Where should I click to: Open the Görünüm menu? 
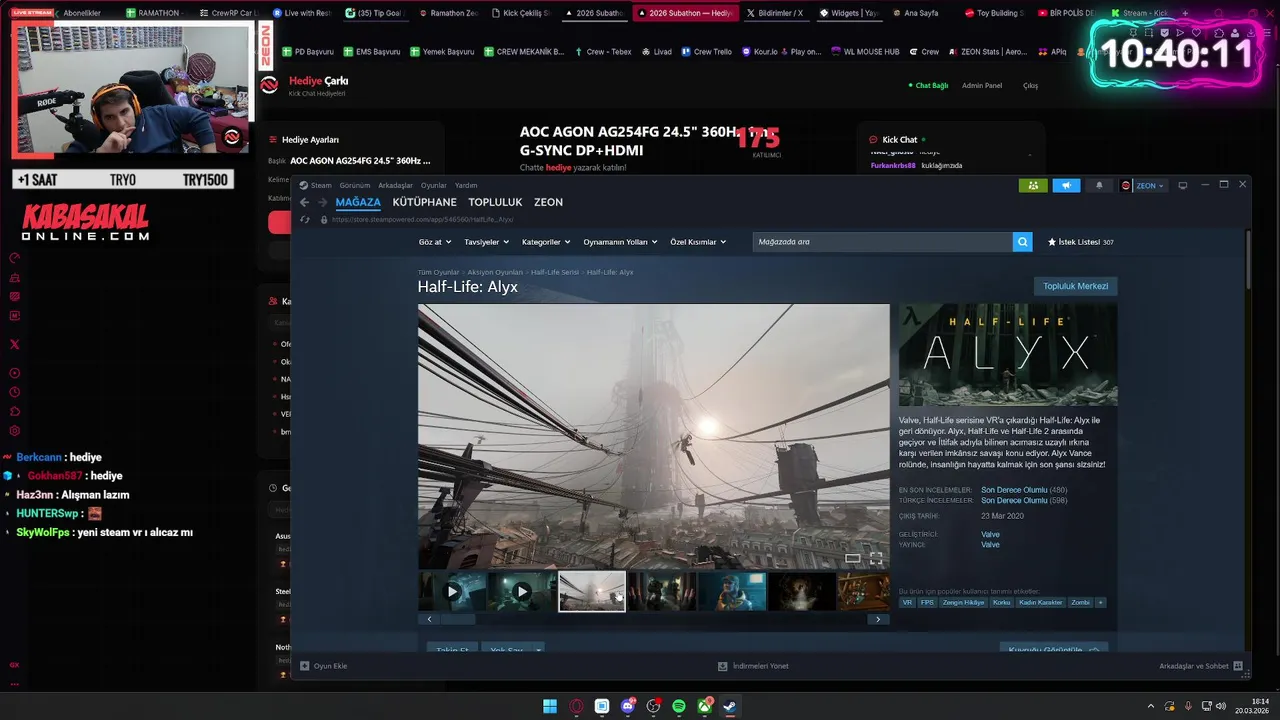click(x=355, y=185)
